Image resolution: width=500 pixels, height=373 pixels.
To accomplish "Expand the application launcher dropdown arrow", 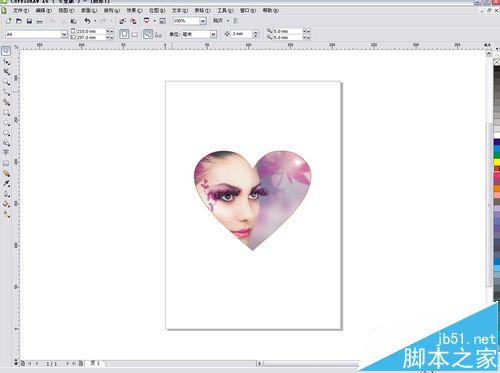I will (x=154, y=21).
